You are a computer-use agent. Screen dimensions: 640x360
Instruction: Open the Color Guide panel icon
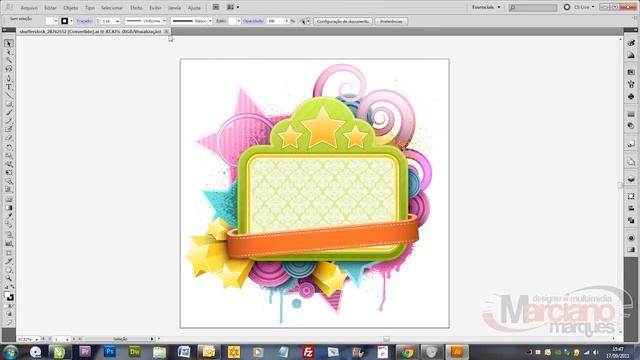pyautogui.click(x=631, y=55)
